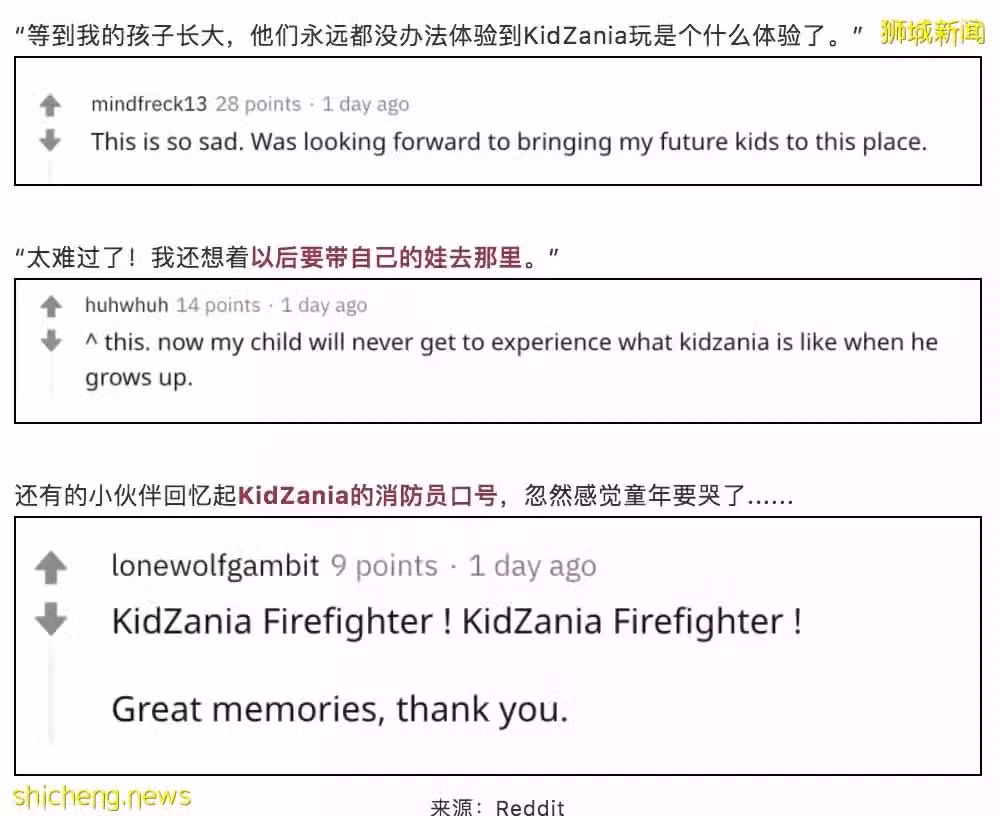Open mindfreck13 user profile
This screenshot has height=816, width=1000.
click(149, 104)
